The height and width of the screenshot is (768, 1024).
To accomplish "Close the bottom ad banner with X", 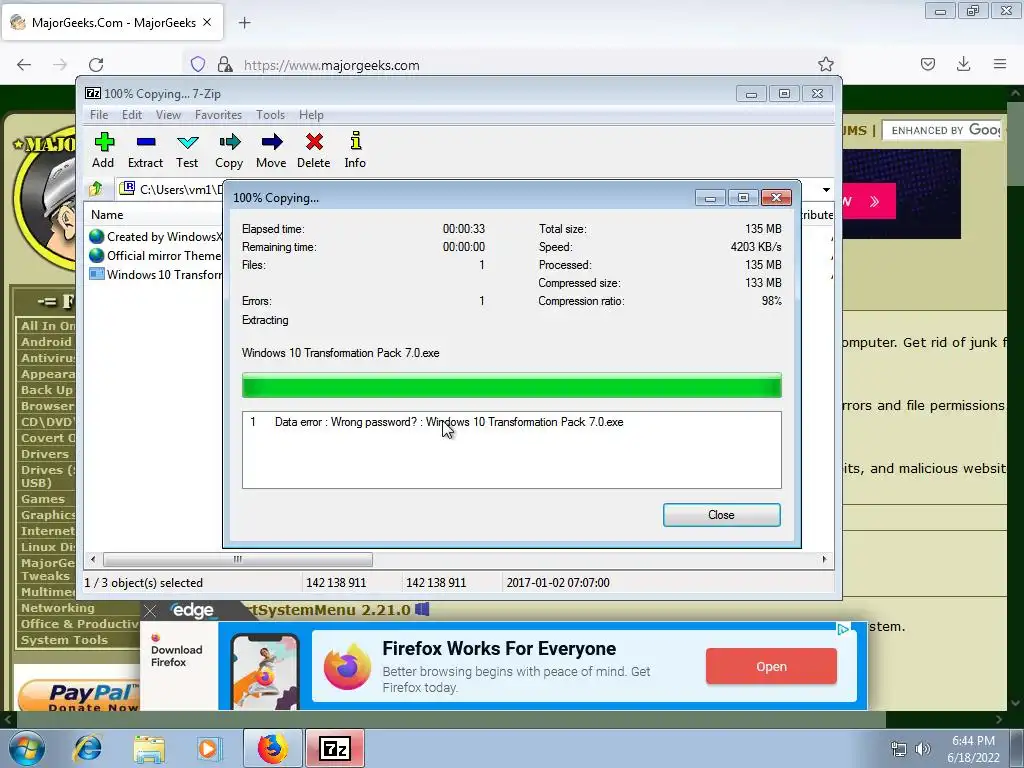I will tap(150, 611).
